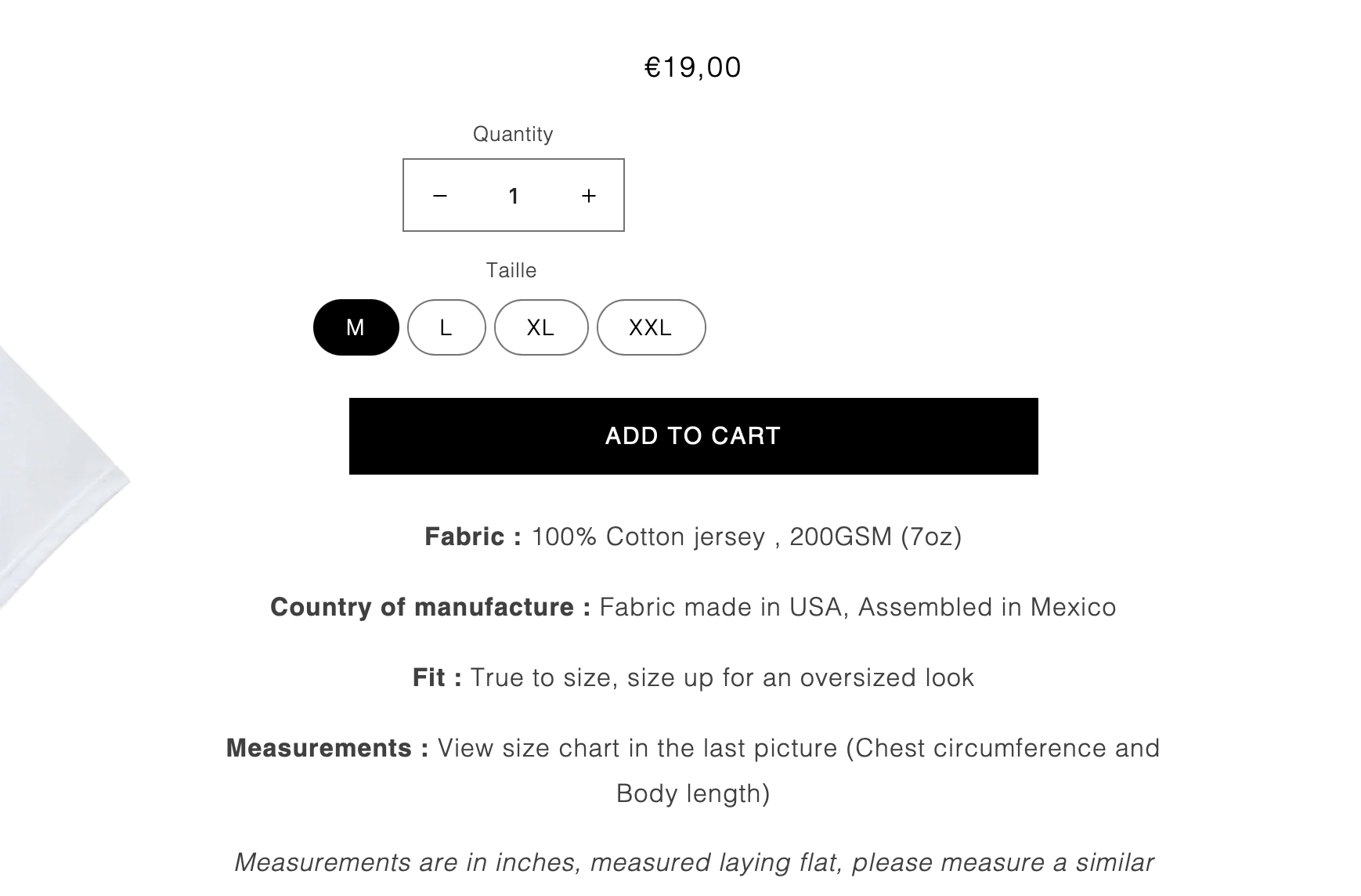Click the bold Measurements heading
The width and height of the screenshot is (1361, 896).
327,748
